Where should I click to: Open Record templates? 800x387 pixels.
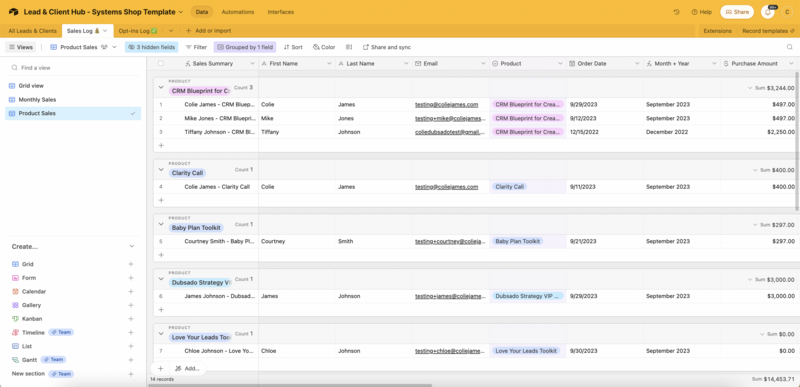point(767,31)
